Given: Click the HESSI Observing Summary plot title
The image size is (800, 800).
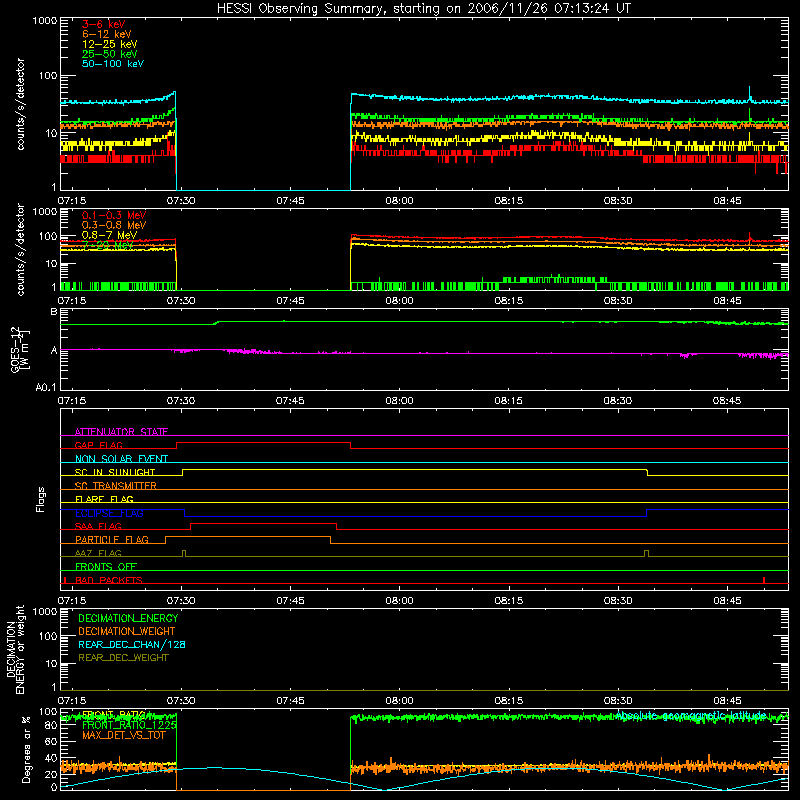Looking at the screenshot, I should [424, 8].
